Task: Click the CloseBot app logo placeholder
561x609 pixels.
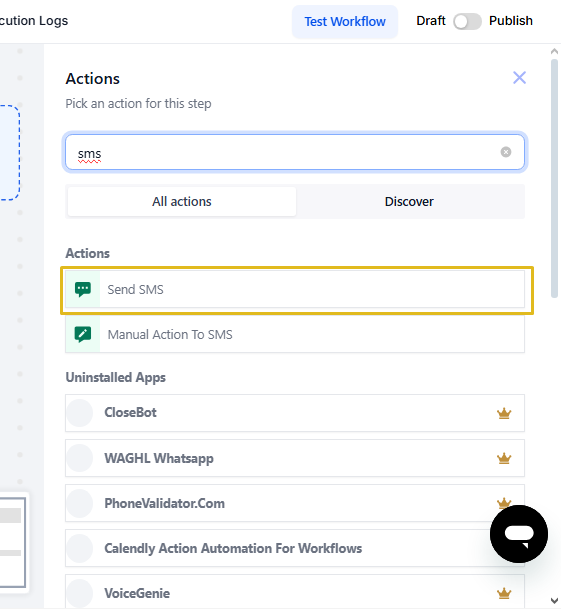Action: [80, 413]
